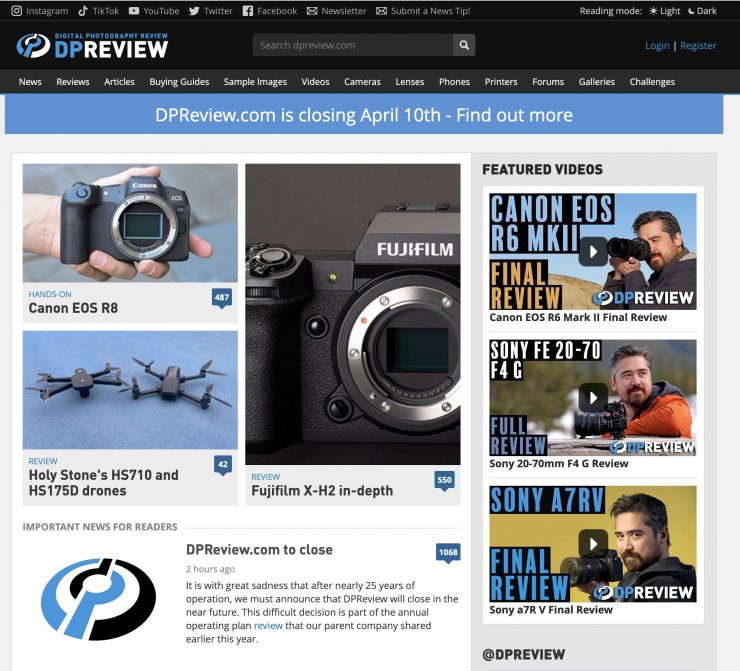Click the search dpreview.com text field
This screenshot has width=740, height=671.
click(x=352, y=45)
